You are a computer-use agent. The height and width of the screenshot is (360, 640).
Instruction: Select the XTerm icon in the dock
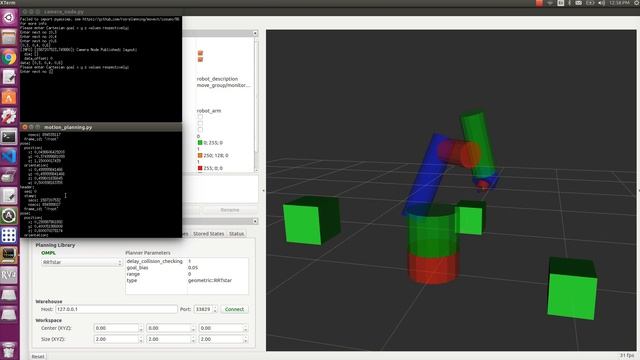click(9, 255)
